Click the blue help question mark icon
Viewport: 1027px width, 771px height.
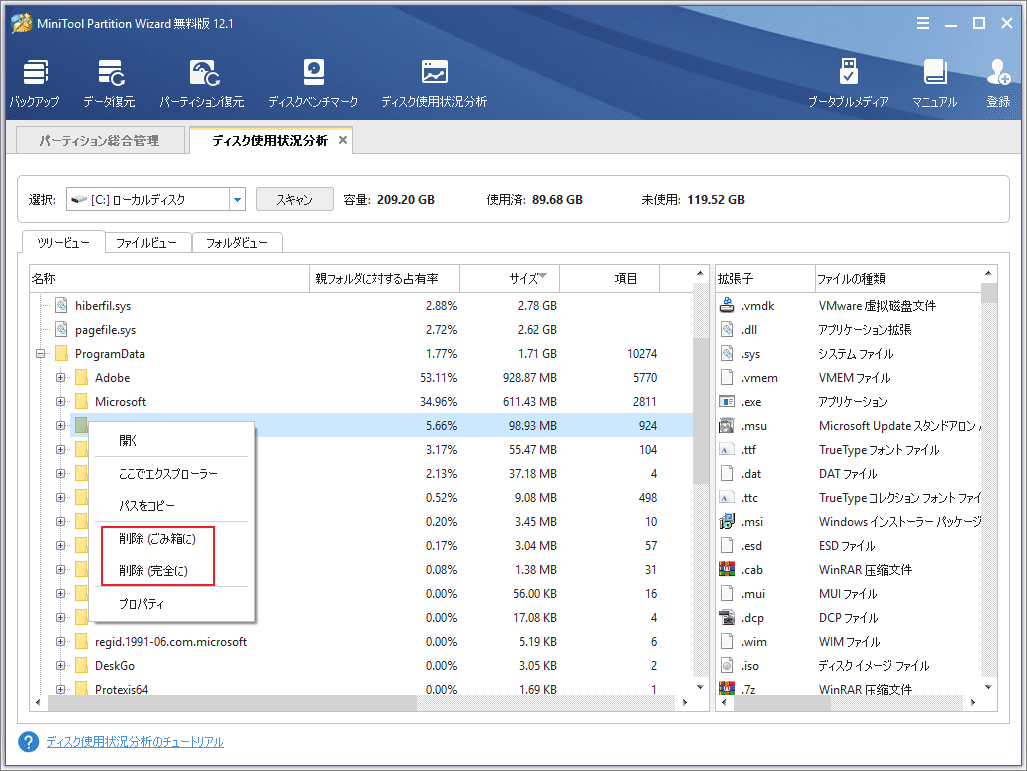pyautogui.click(x=29, y=742)
